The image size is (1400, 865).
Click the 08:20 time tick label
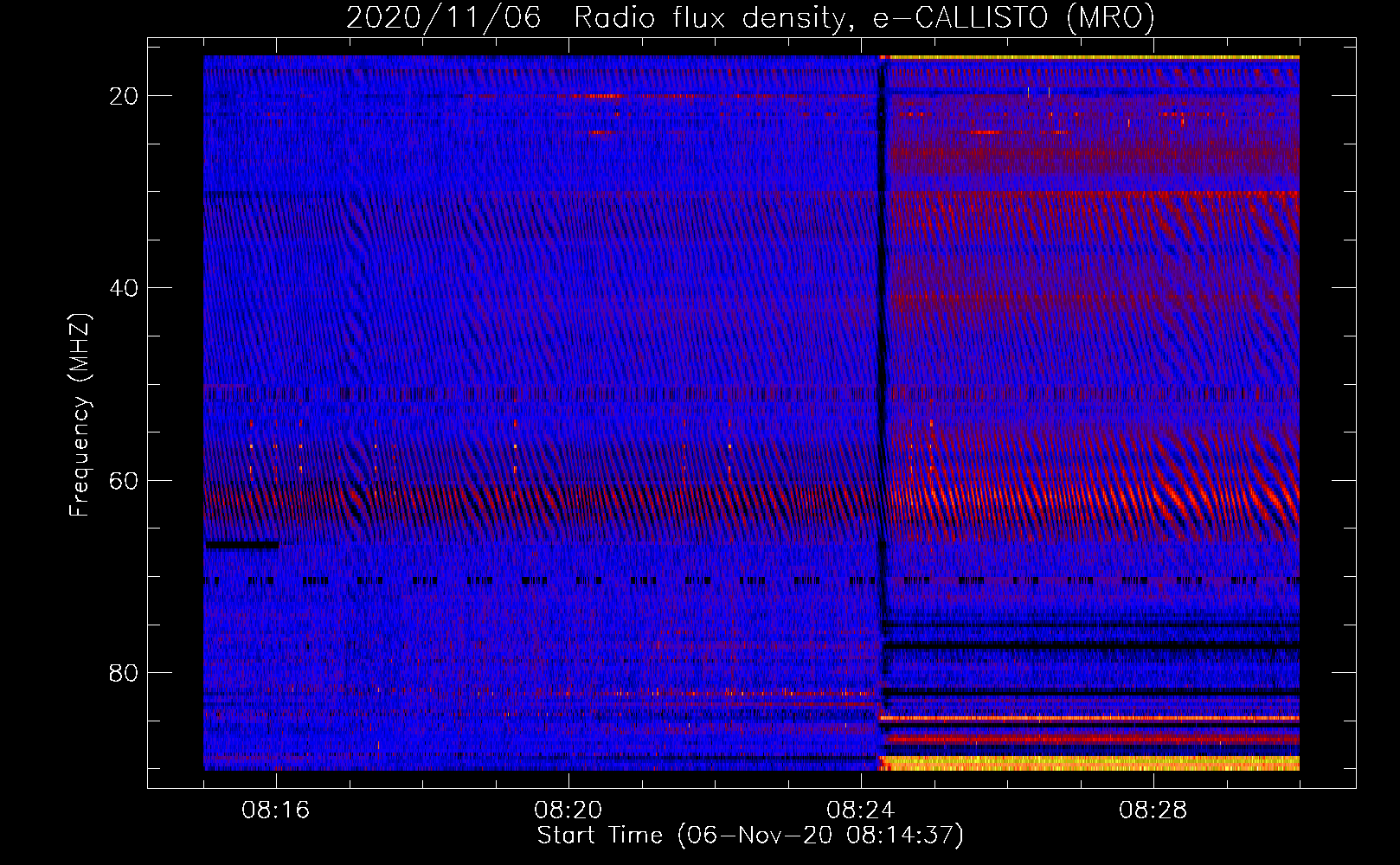pos(568,810)
